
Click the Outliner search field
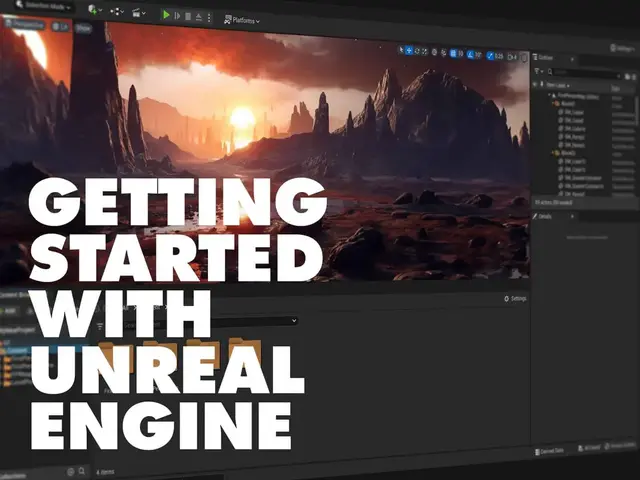(x=585, y=73)
